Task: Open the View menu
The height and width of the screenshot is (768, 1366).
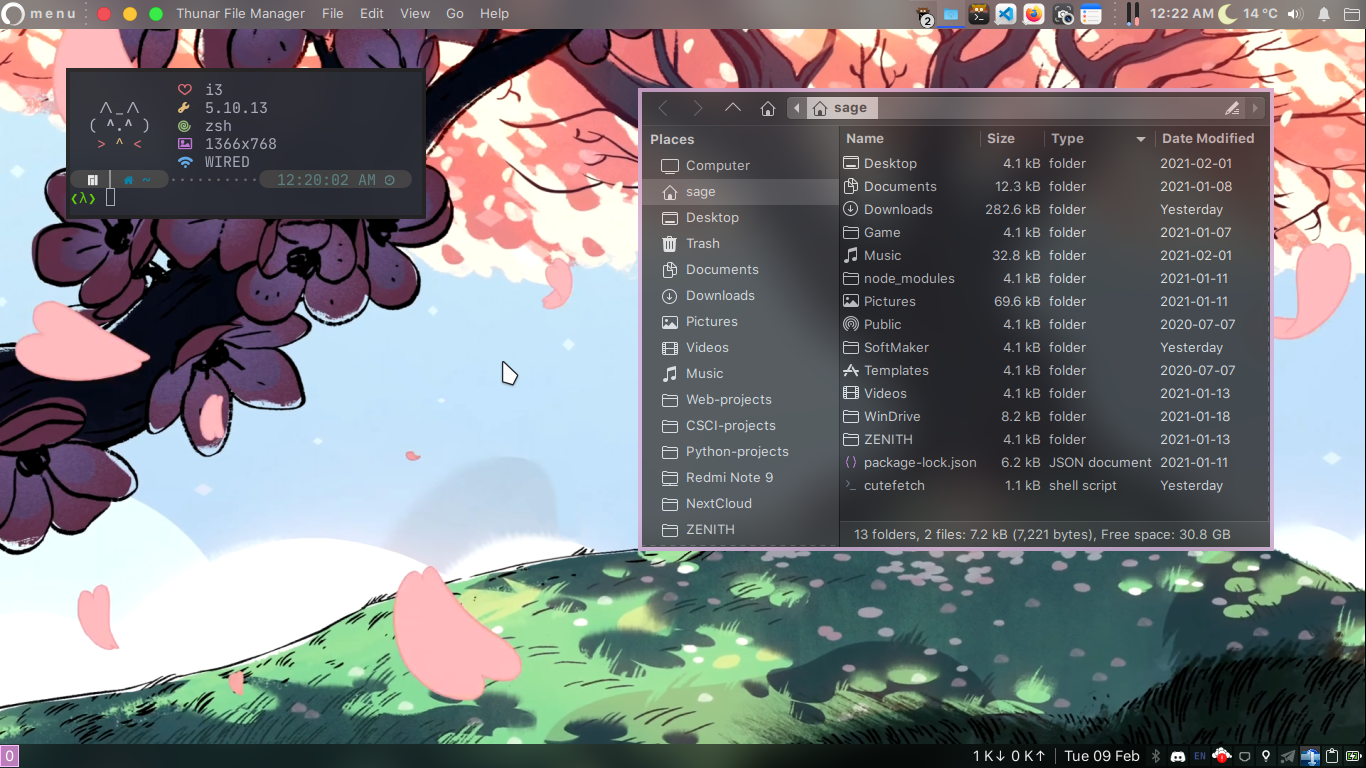Action: click(x=415, y=14)
